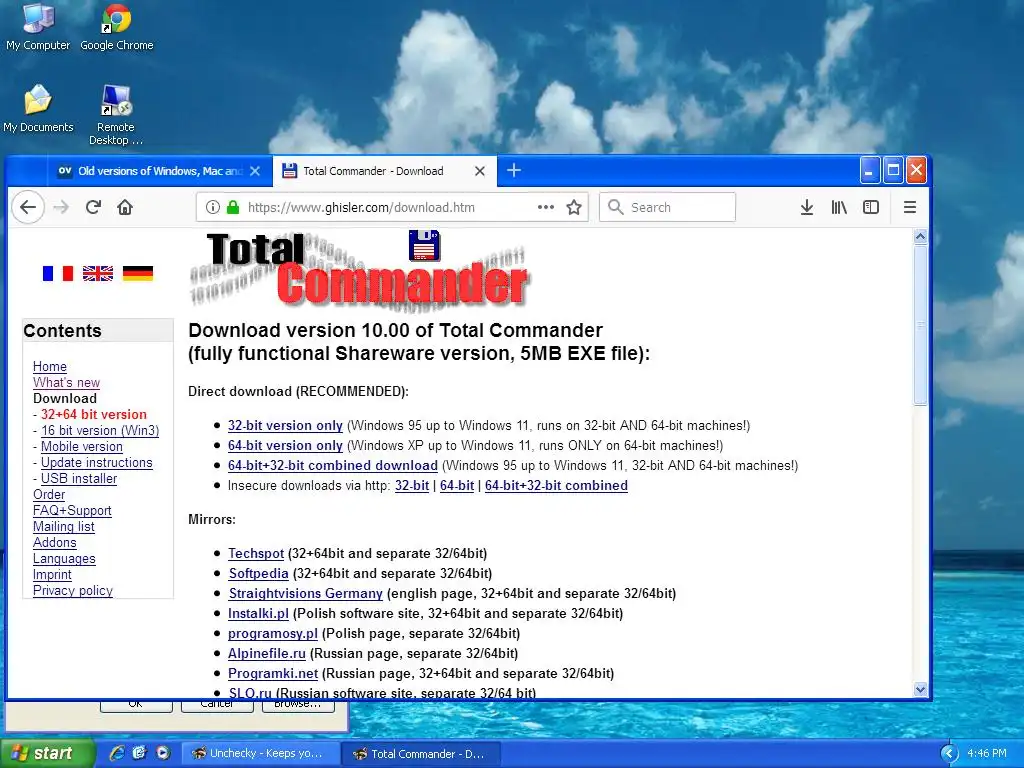
Task: Close the Old versions of Windows tab
Action: (x=255, y=171)
